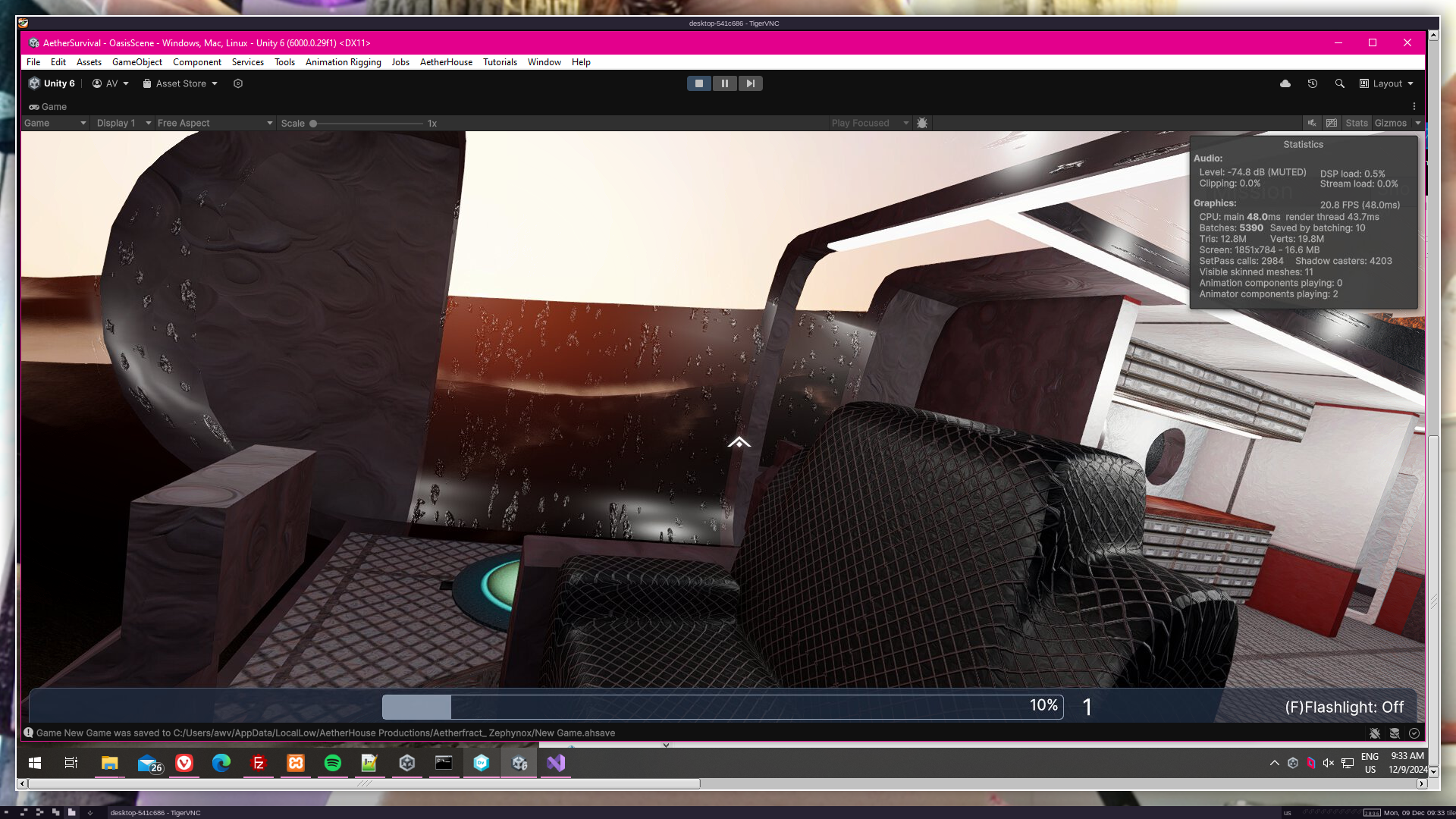The width and height of the screenshot is (1456, 819).
Task: Stop play mode with the play button
Action: [698, 83]
